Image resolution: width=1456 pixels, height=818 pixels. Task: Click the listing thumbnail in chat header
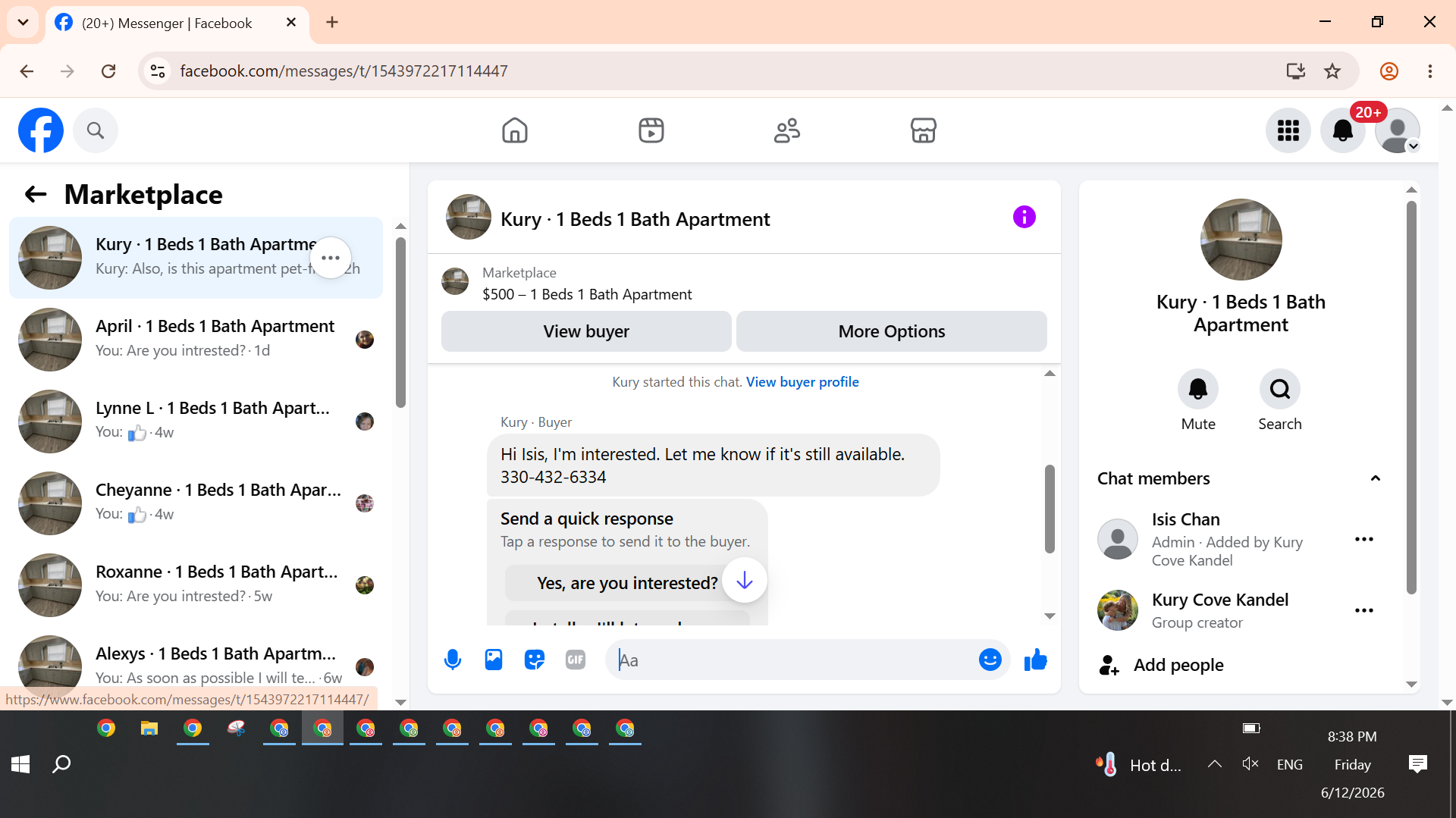point(469,217)
